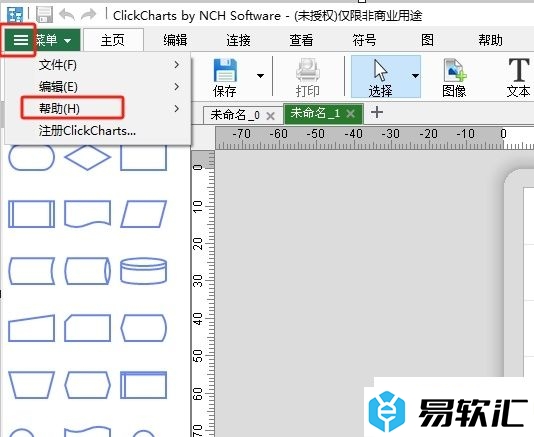
Task: Select the stored data curved shape
Action: (x=31, y=271)
